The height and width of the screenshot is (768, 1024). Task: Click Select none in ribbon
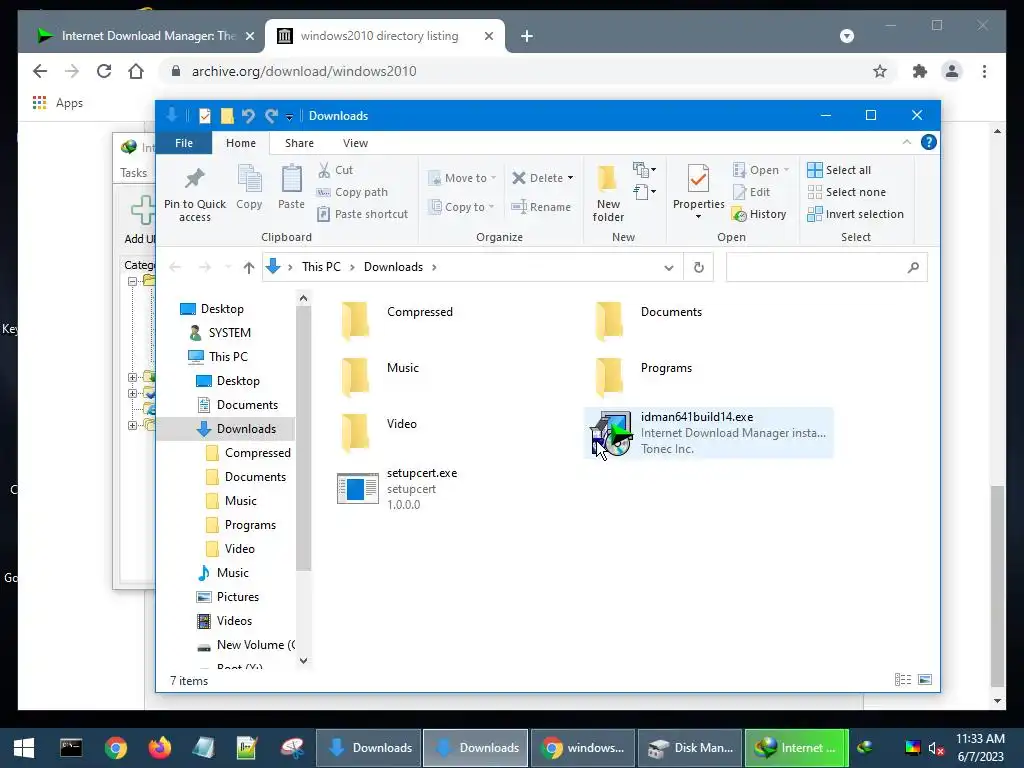pos(847,192)
